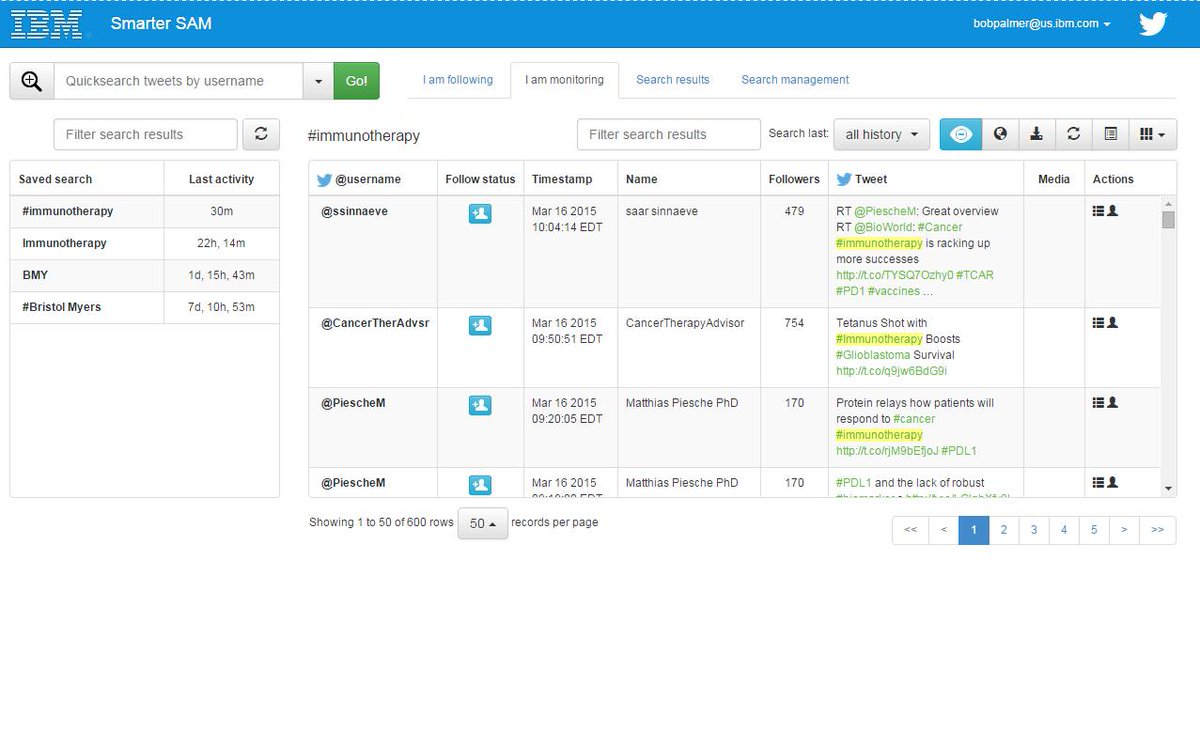Viewport: 1200px width, 747px height.
Task: Click the quicksearch tweets by username field
Action: click(x=178, y=81)
